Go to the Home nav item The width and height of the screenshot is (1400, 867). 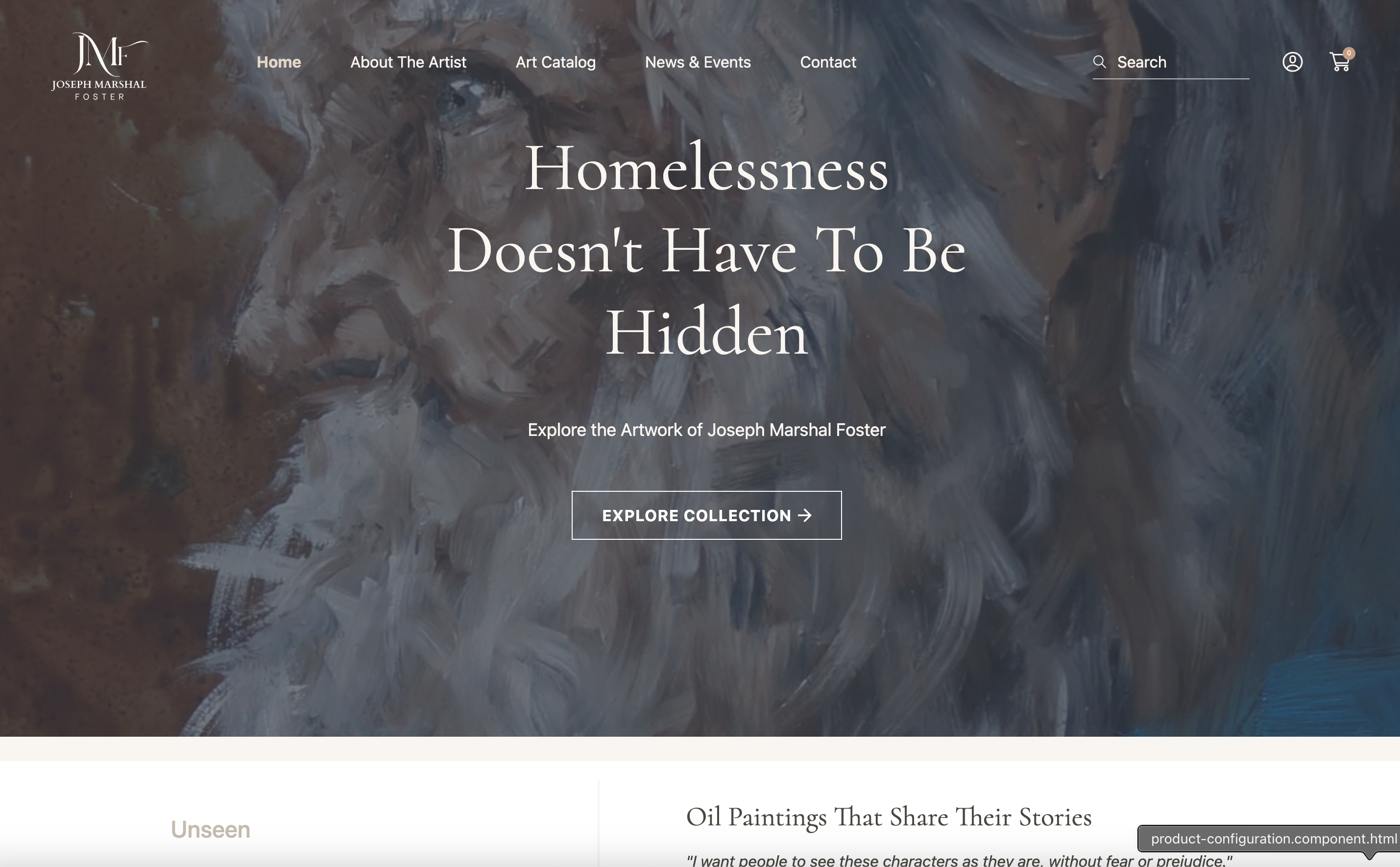coord(279,62)
